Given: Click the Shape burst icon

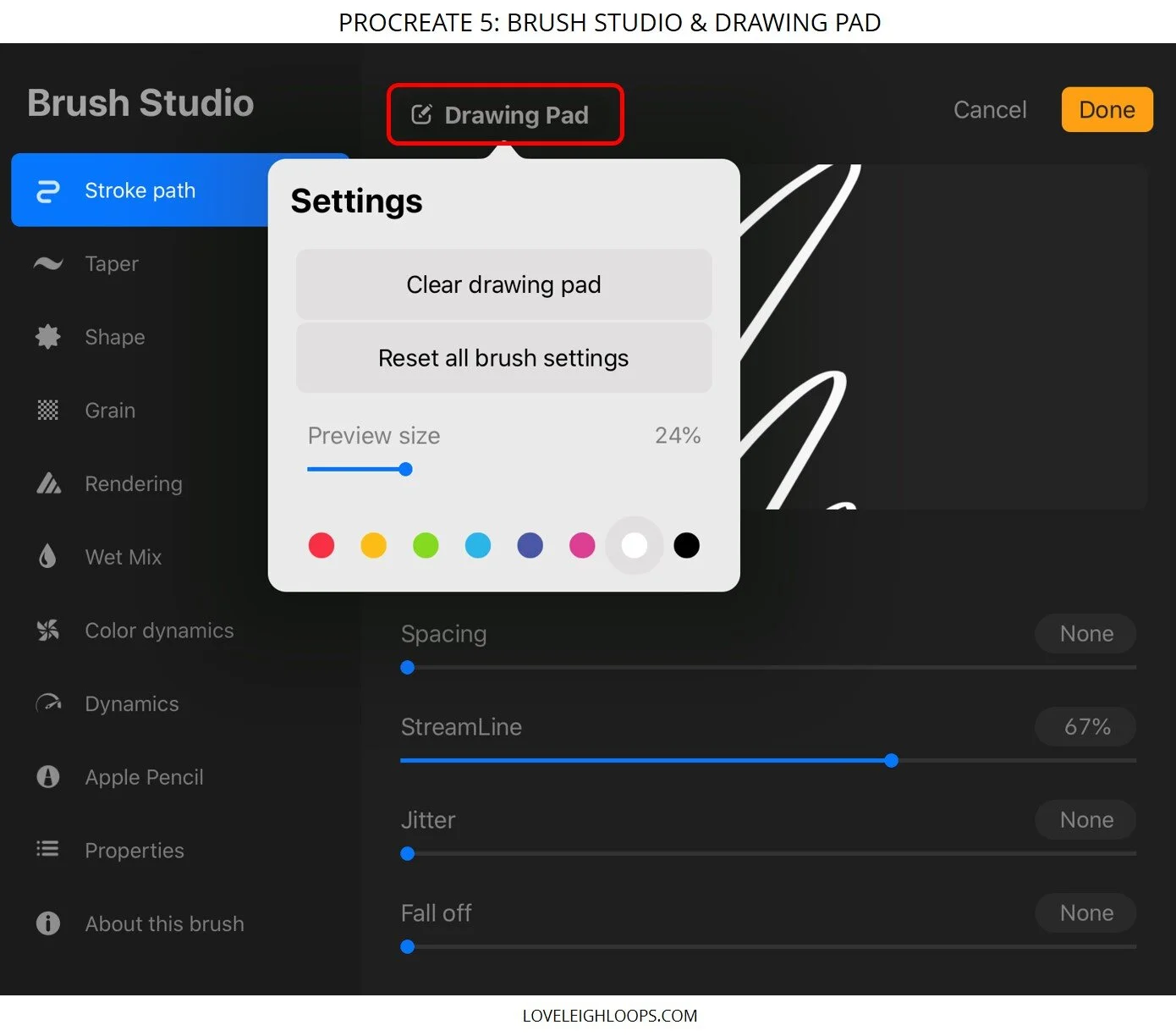Looking at the screenshot, I should point(48,337).
